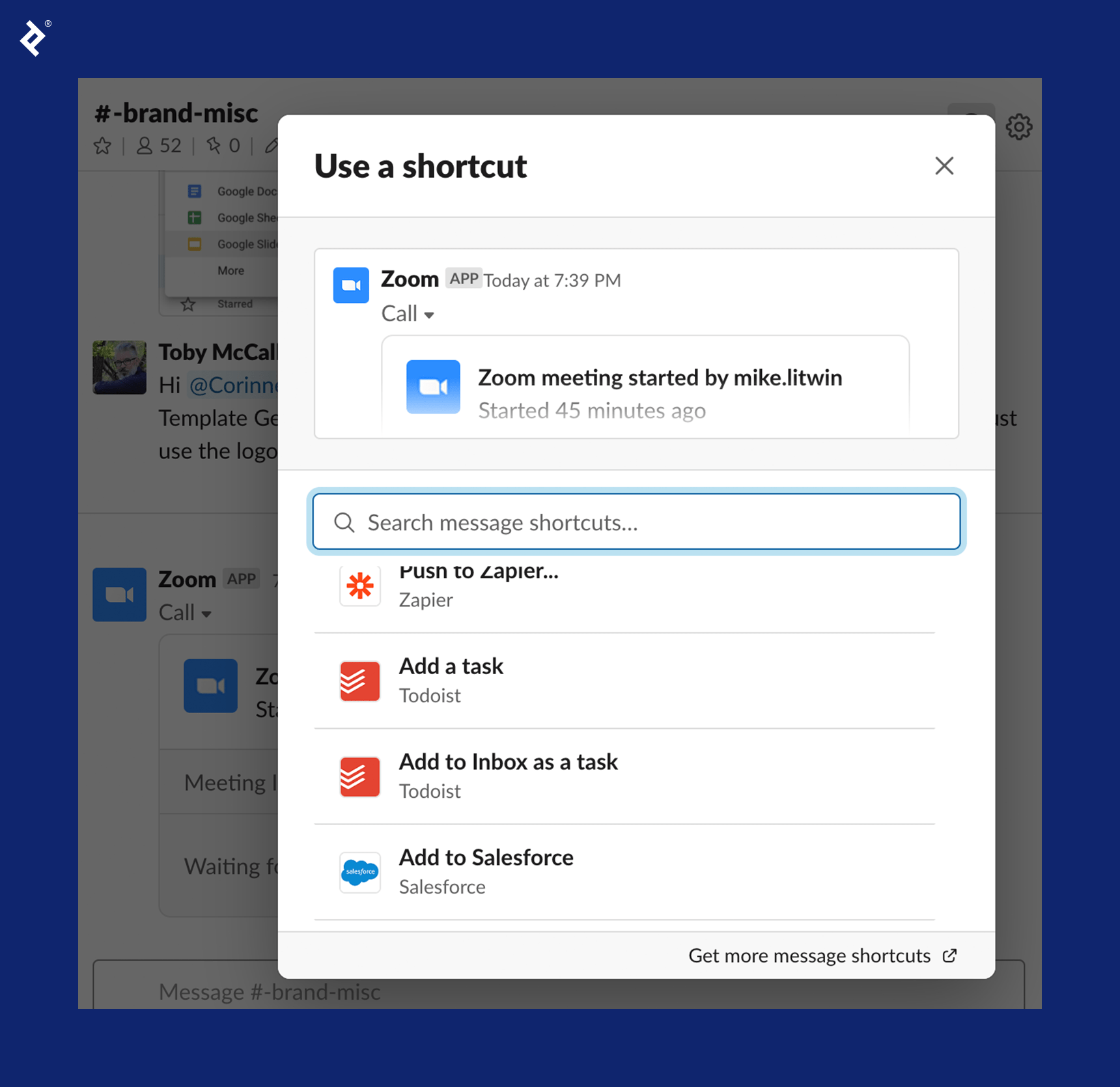
Task: Click the Search message shortcuts field
Action: point(636,522)
